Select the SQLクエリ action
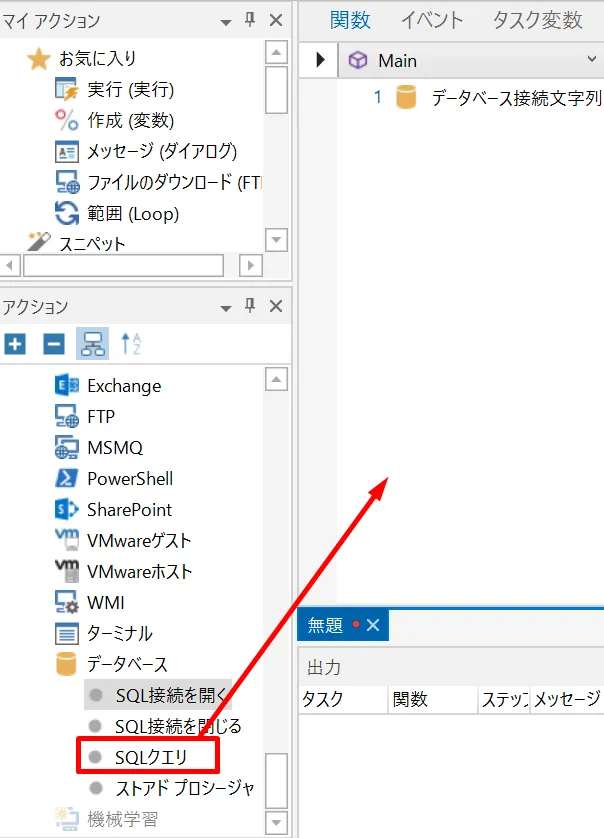604x838 pixels. click(x=150, y=757)
